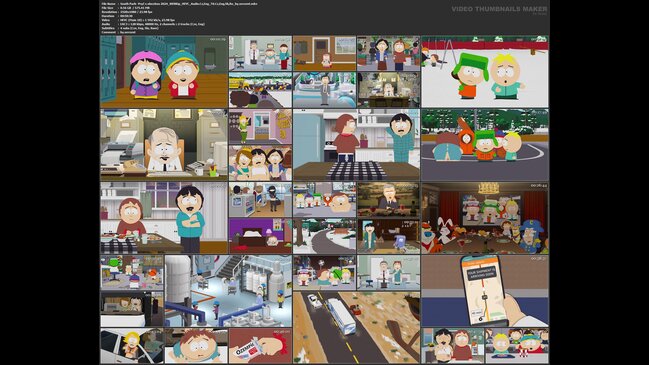Viewport: 649px width, 365px height.
Task: Click the phone shipment map thumbnail
Action: [485, 291]
